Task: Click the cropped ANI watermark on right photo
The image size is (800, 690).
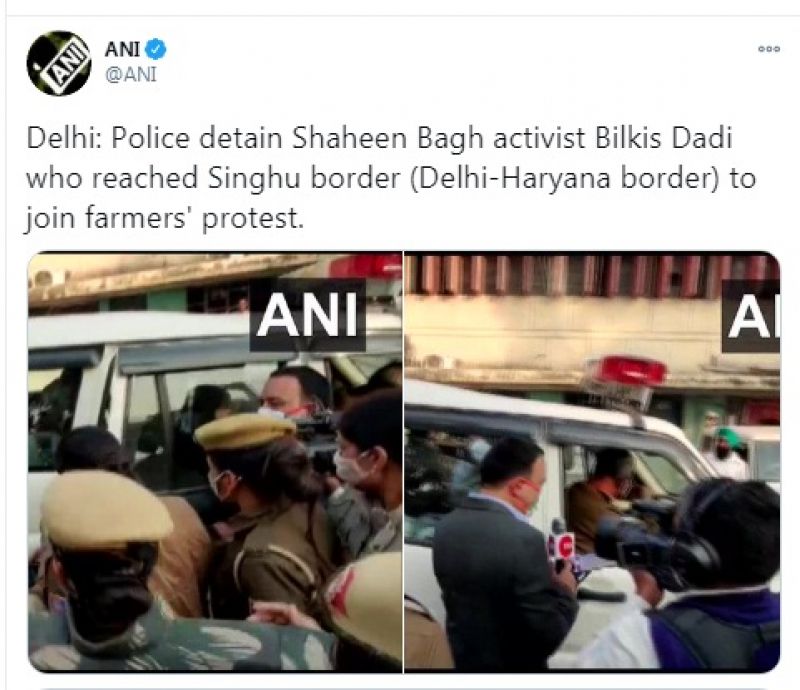Action: point(751,316)
